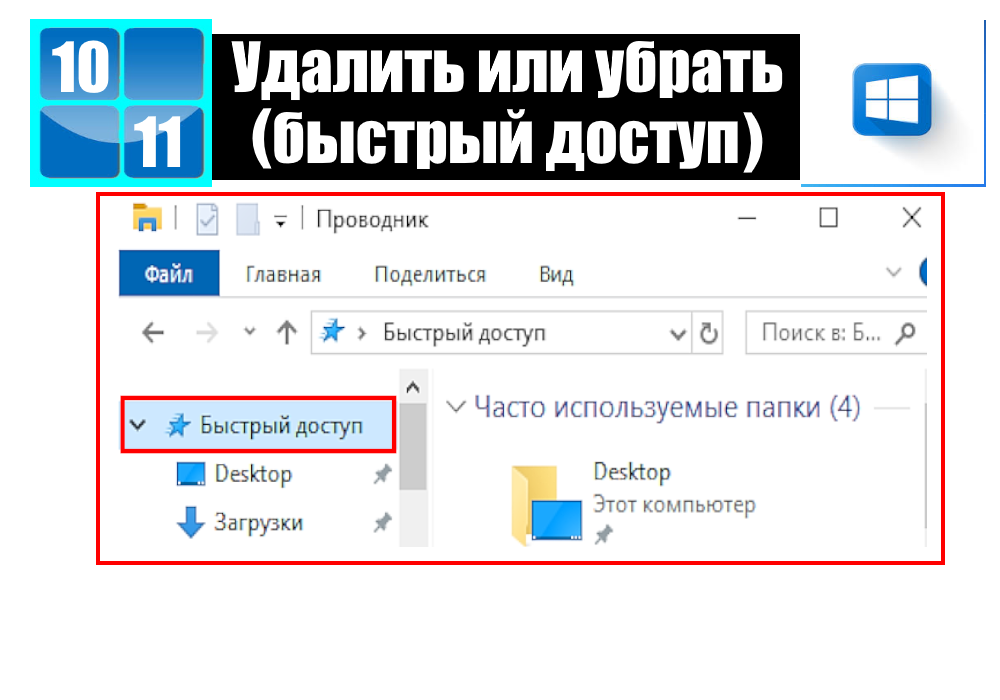Refresh the current folder view
The image size is (1000, 700).
coord(709,333)
